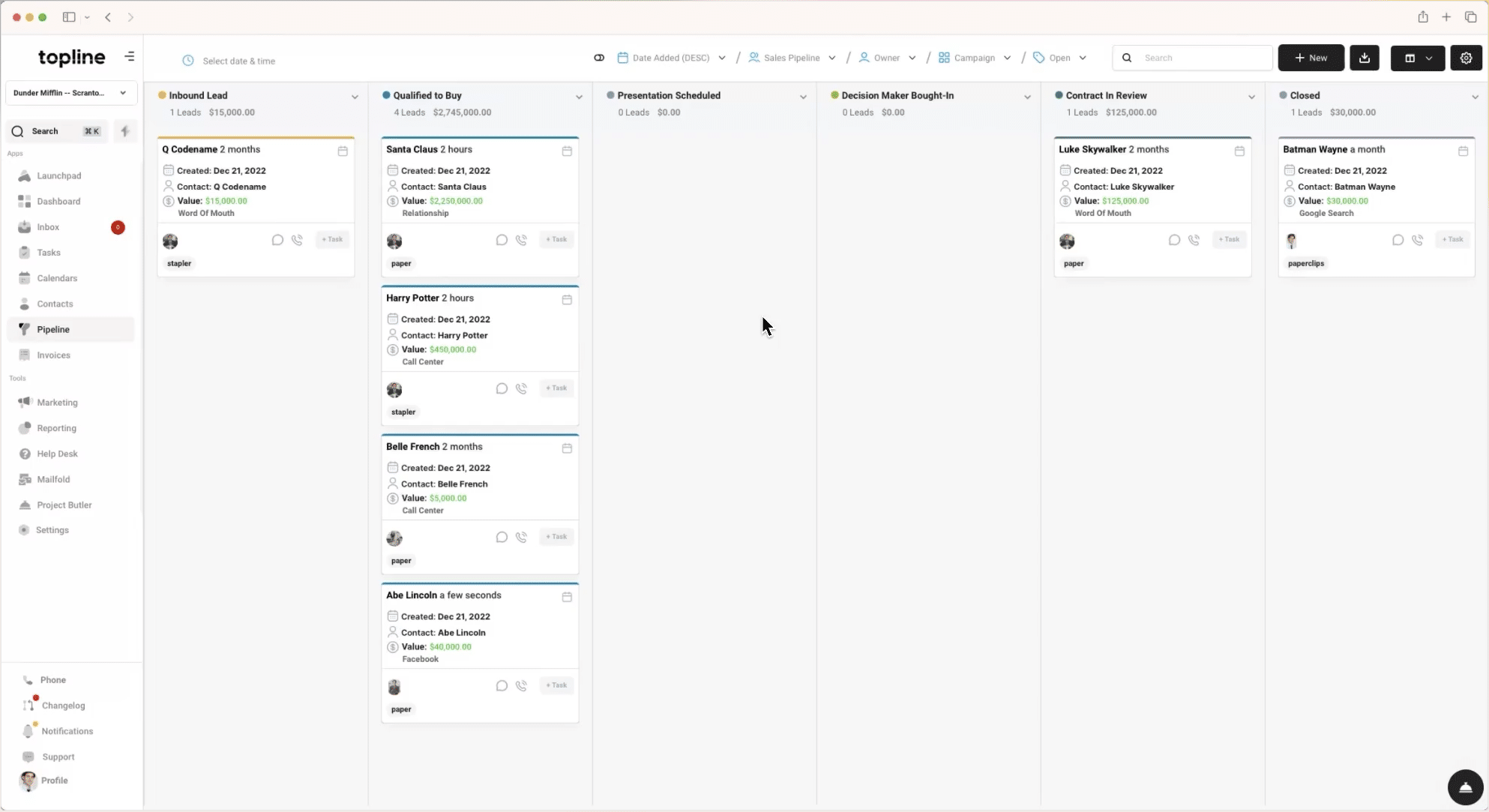
Task: Toggle the filter switch beside Date Added
Action: click(599, 58)
